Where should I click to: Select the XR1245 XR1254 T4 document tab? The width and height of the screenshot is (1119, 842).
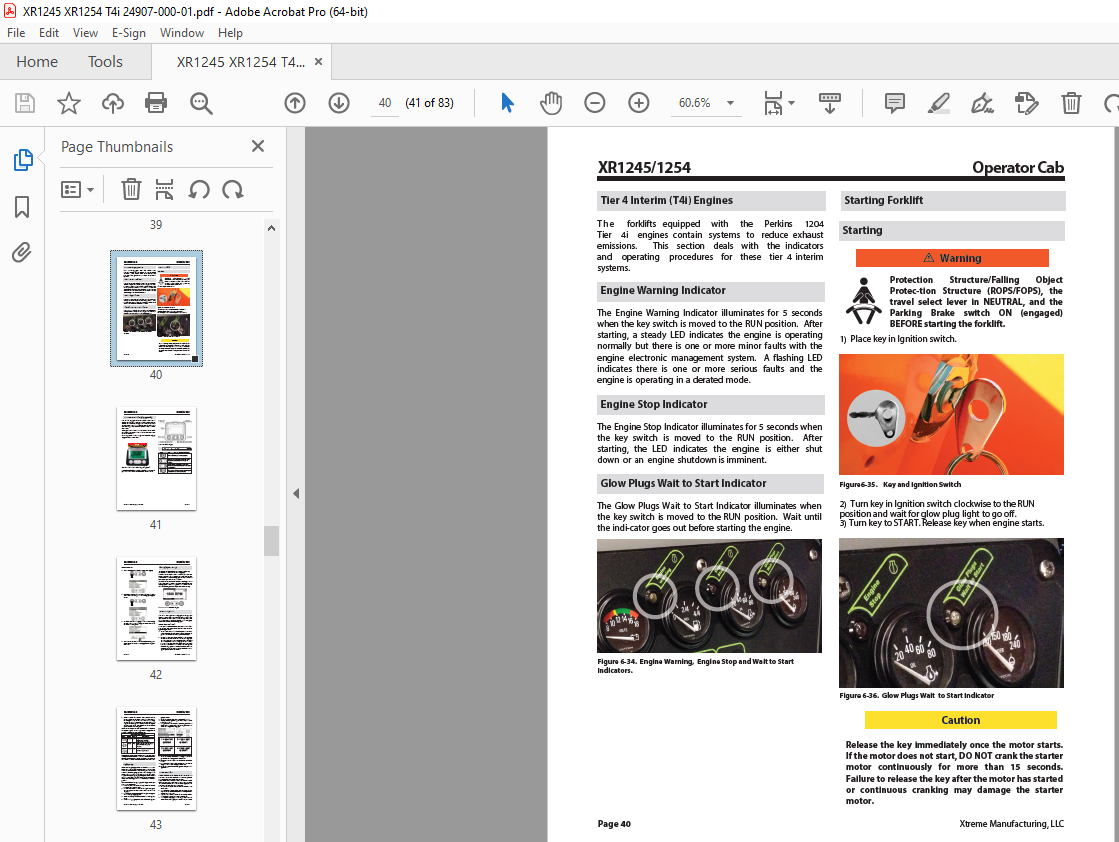pyautogui.click(x=240, y=62)
